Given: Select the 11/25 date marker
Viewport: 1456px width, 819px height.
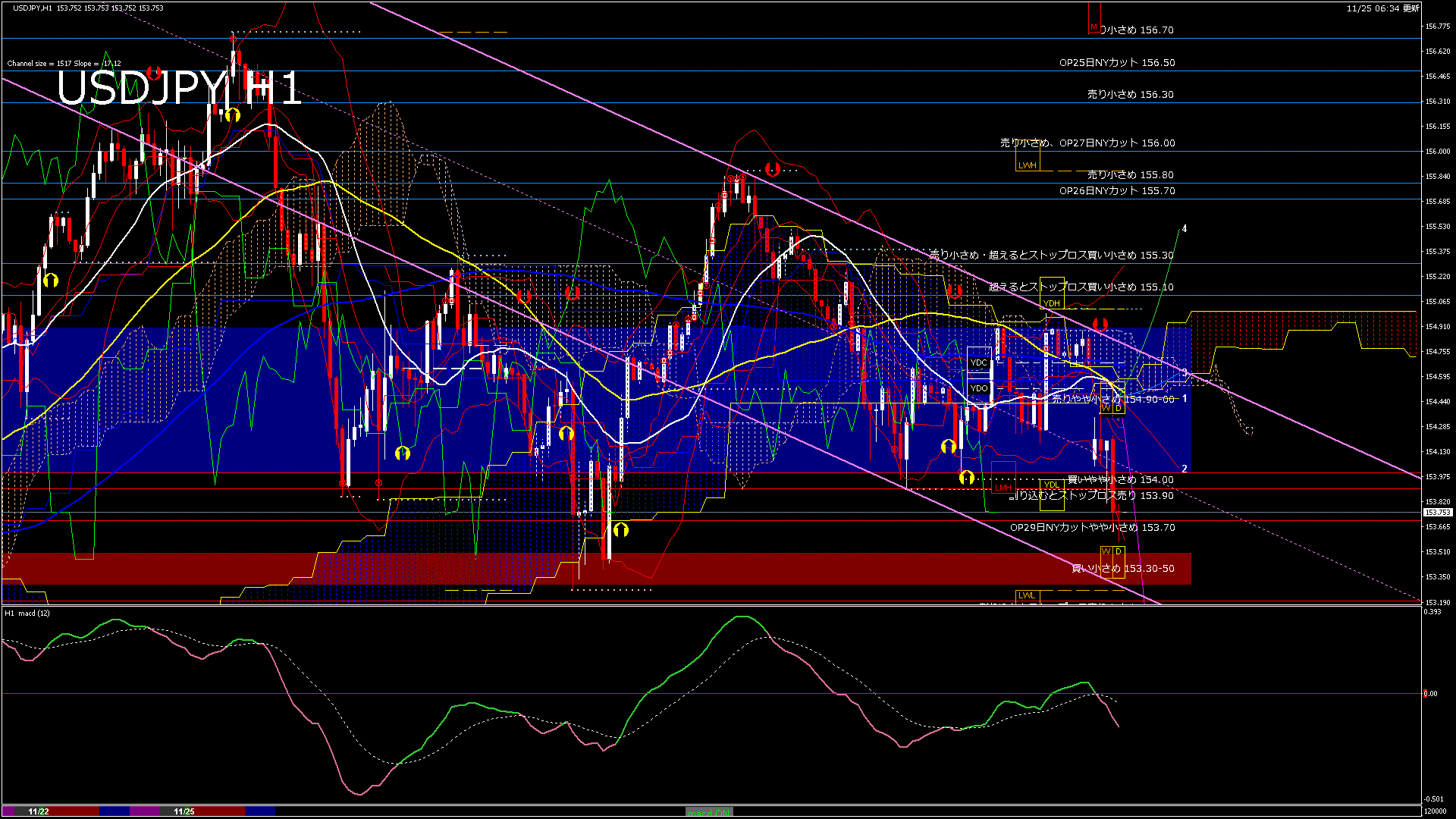Looking at the screenshot, I should coord(184,811).
